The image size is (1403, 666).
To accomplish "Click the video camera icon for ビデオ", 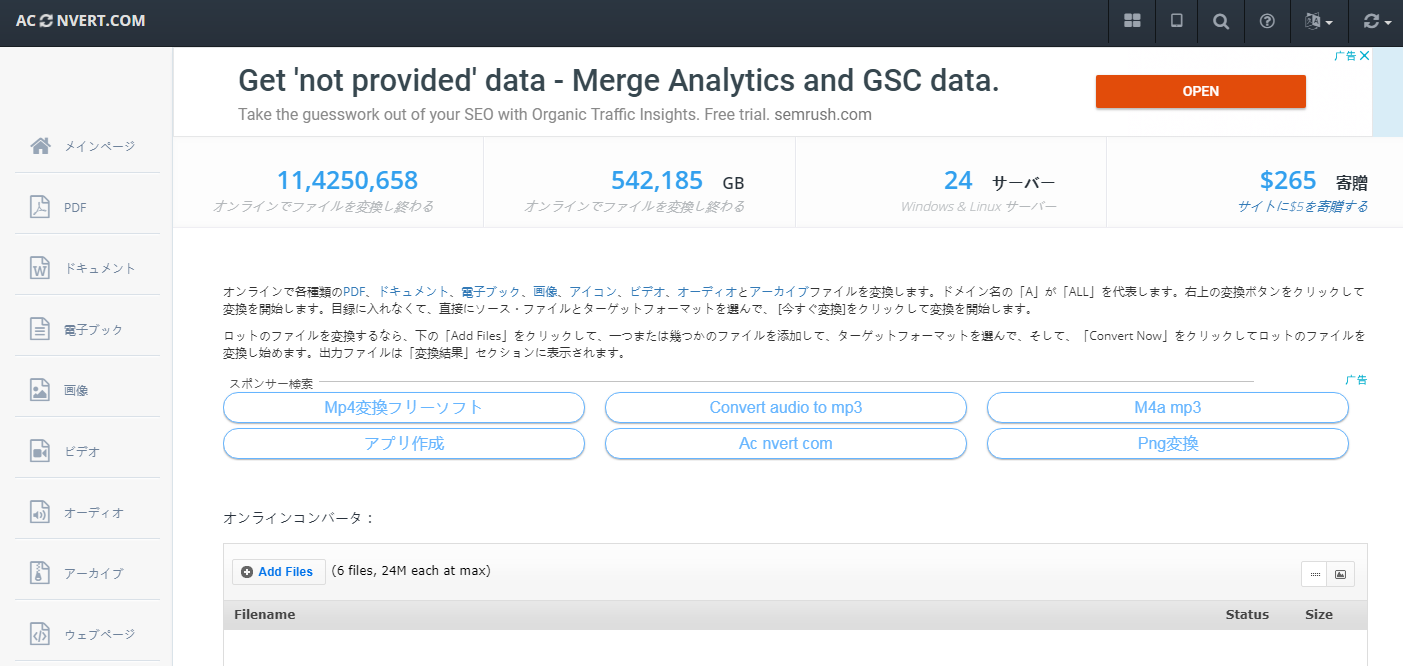I will tap(40, 451).
